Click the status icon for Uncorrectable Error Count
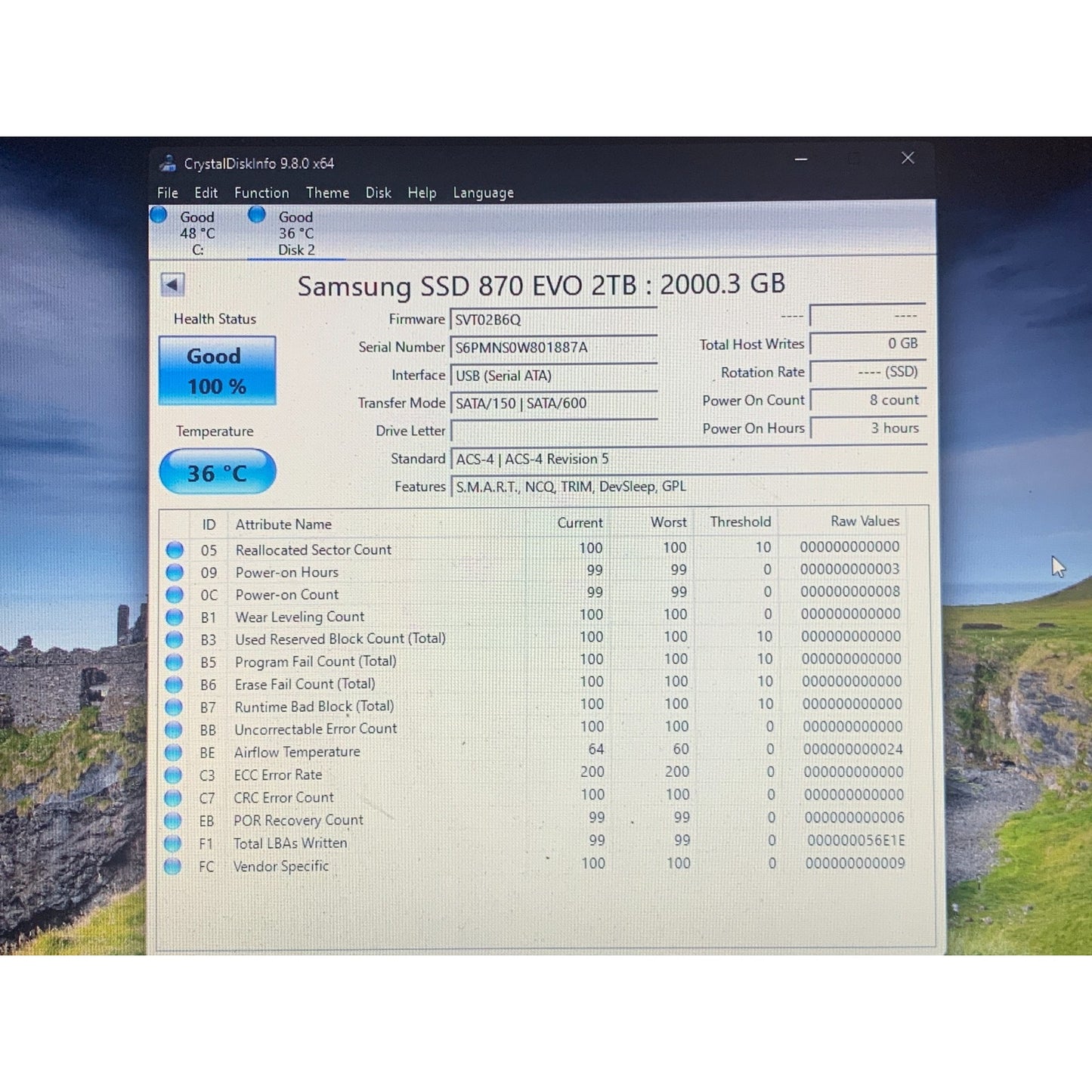Screen dimensions: 1092x1092 174,730
